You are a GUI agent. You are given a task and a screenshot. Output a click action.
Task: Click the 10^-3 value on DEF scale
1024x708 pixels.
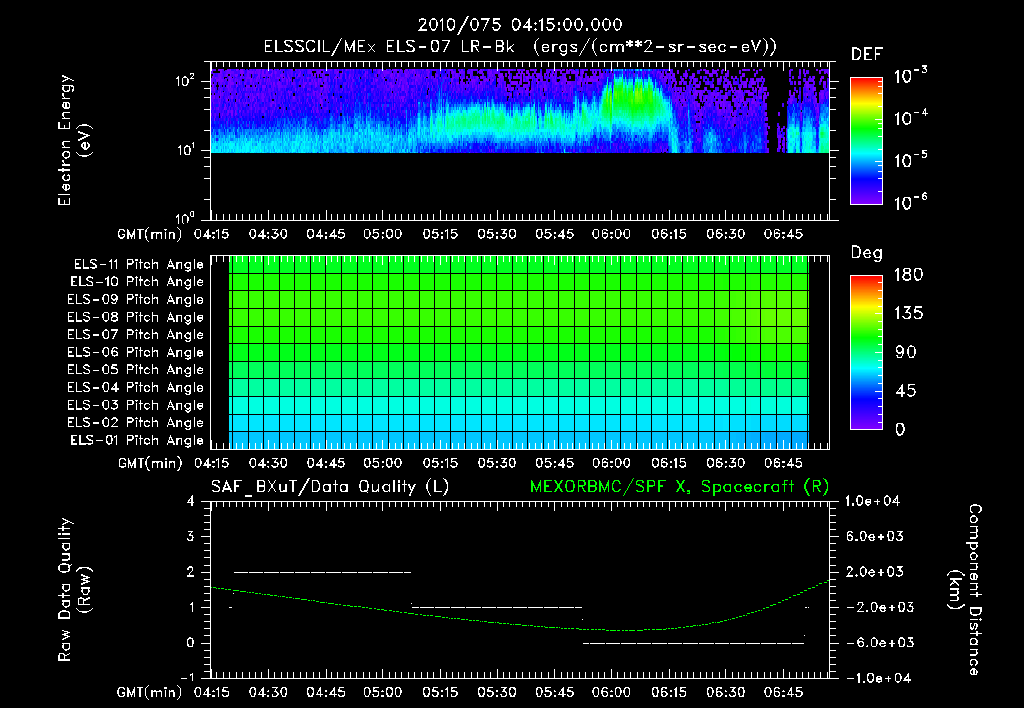pos(910,76)
